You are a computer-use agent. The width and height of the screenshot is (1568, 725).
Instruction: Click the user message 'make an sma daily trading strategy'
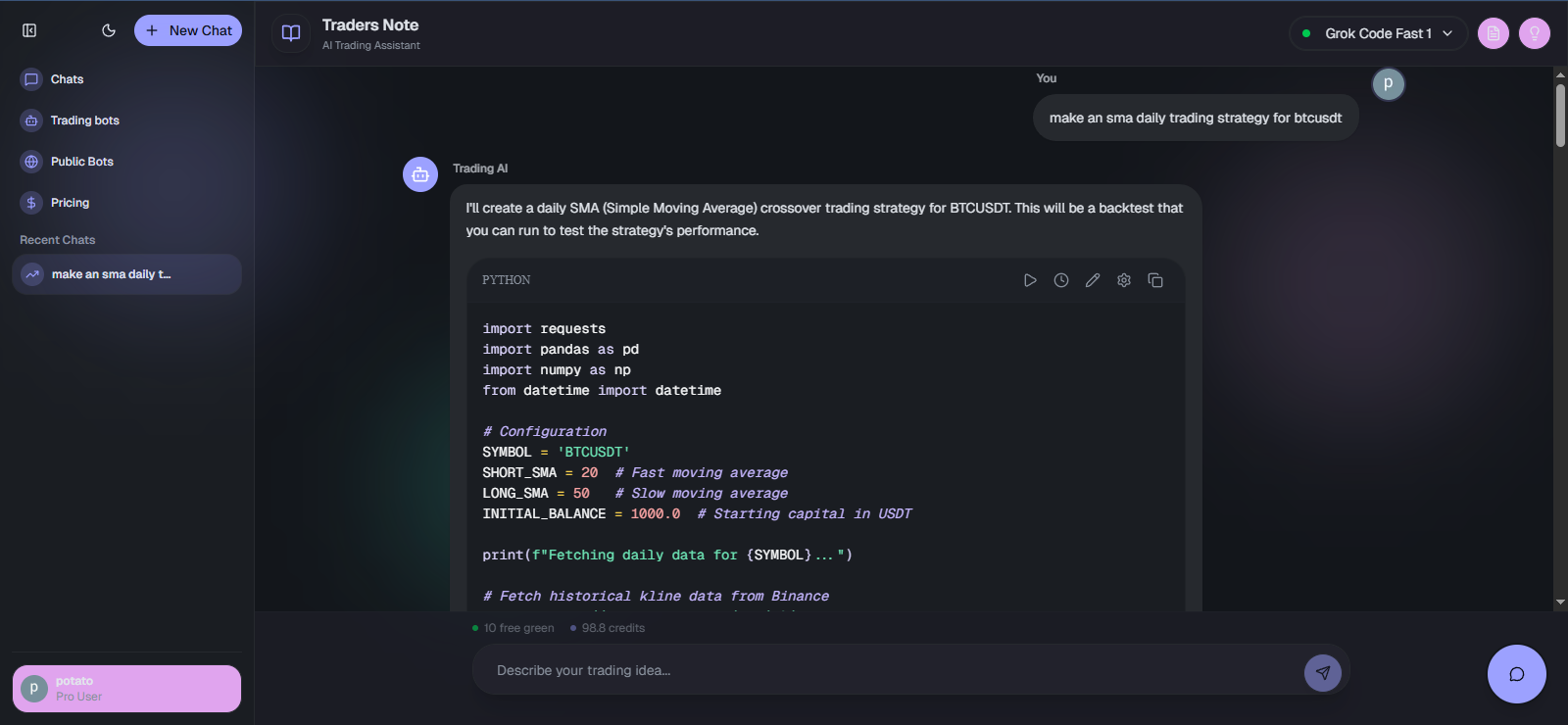pos(1196,118)
